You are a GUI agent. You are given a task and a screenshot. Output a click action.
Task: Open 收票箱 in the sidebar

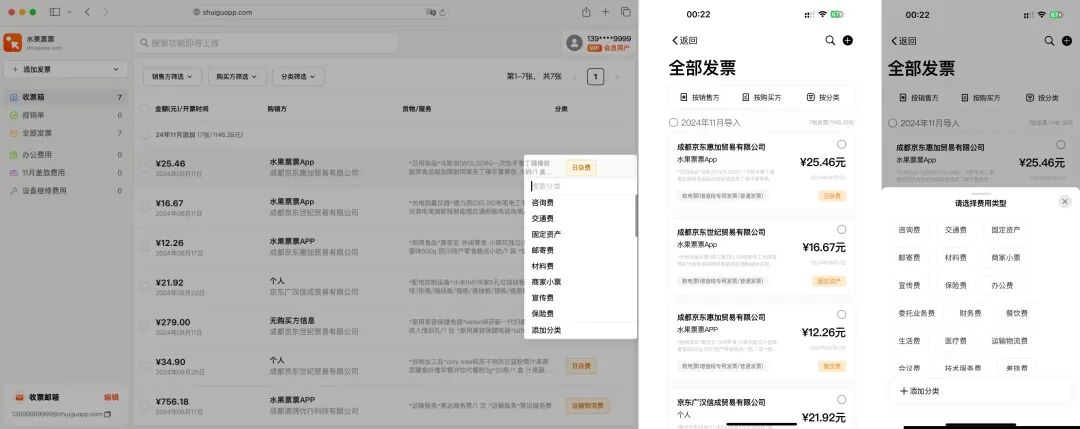65,97
